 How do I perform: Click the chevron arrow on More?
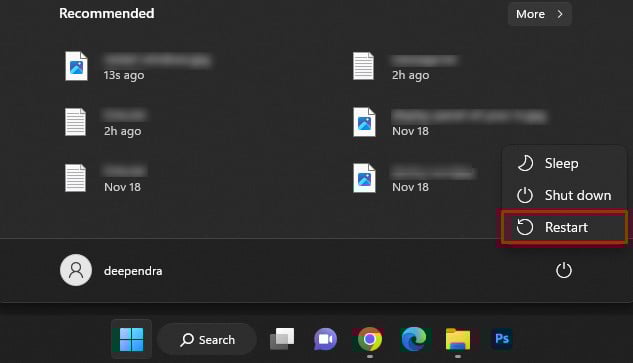(x=560, y=14)
